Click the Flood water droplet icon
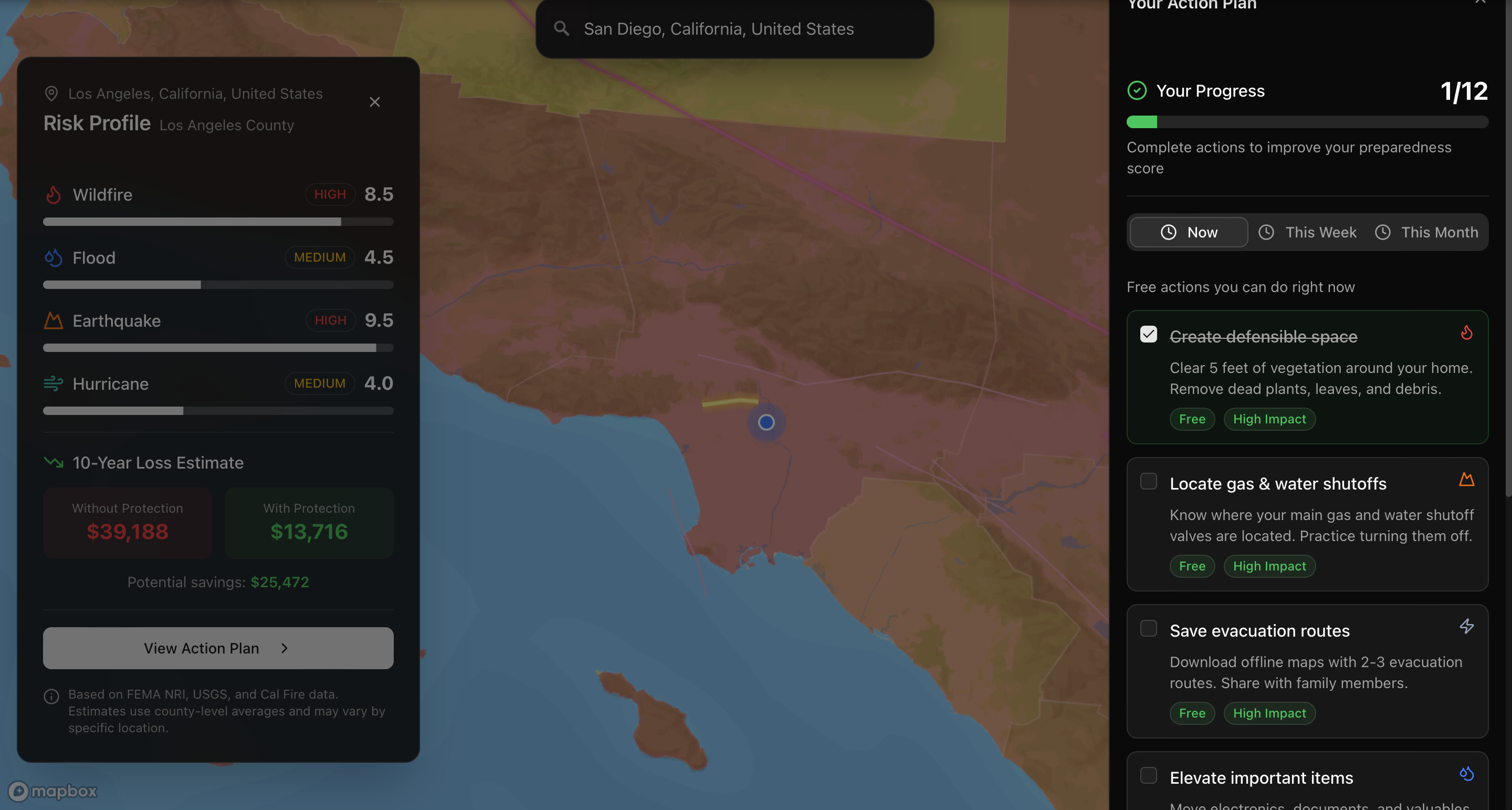 54,257
